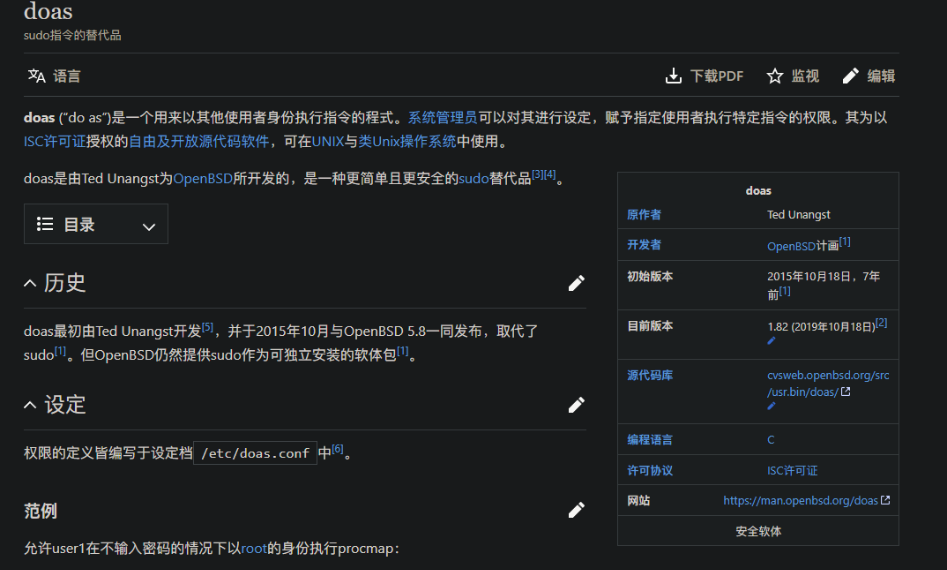Click 1.82 (2019年10月18日) version text
The image size is (947, 570).
pos(821,327)
